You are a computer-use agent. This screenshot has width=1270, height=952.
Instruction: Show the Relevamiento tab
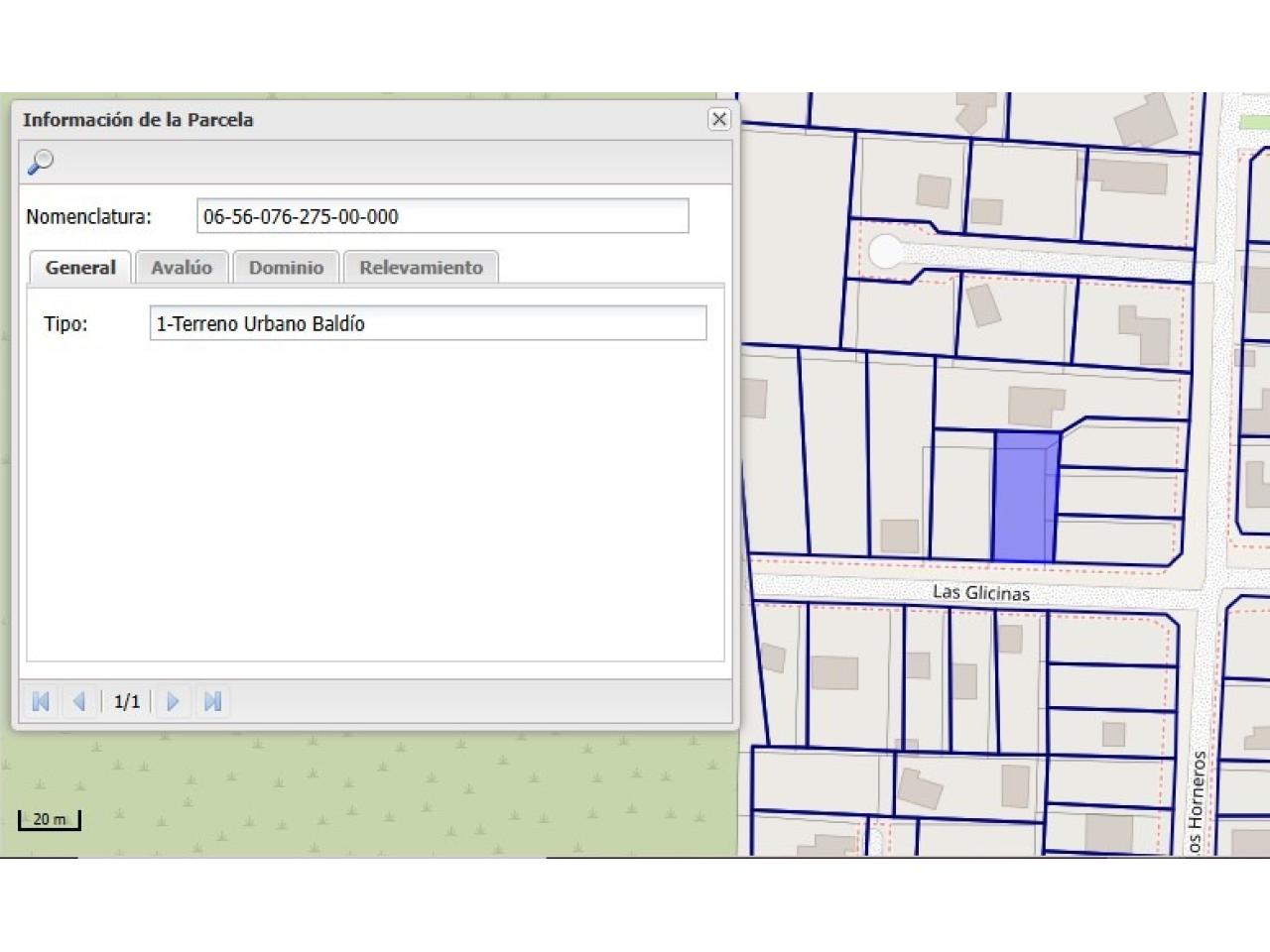tap(421, 268)
